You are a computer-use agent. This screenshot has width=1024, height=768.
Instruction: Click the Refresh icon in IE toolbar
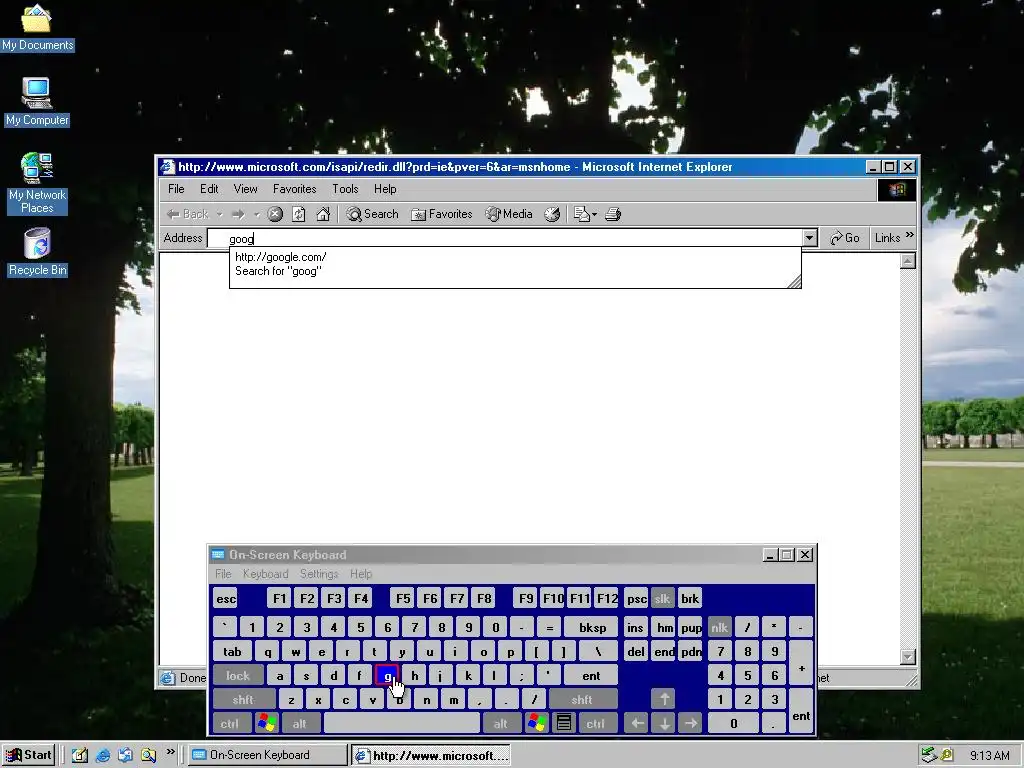(298, 214)
